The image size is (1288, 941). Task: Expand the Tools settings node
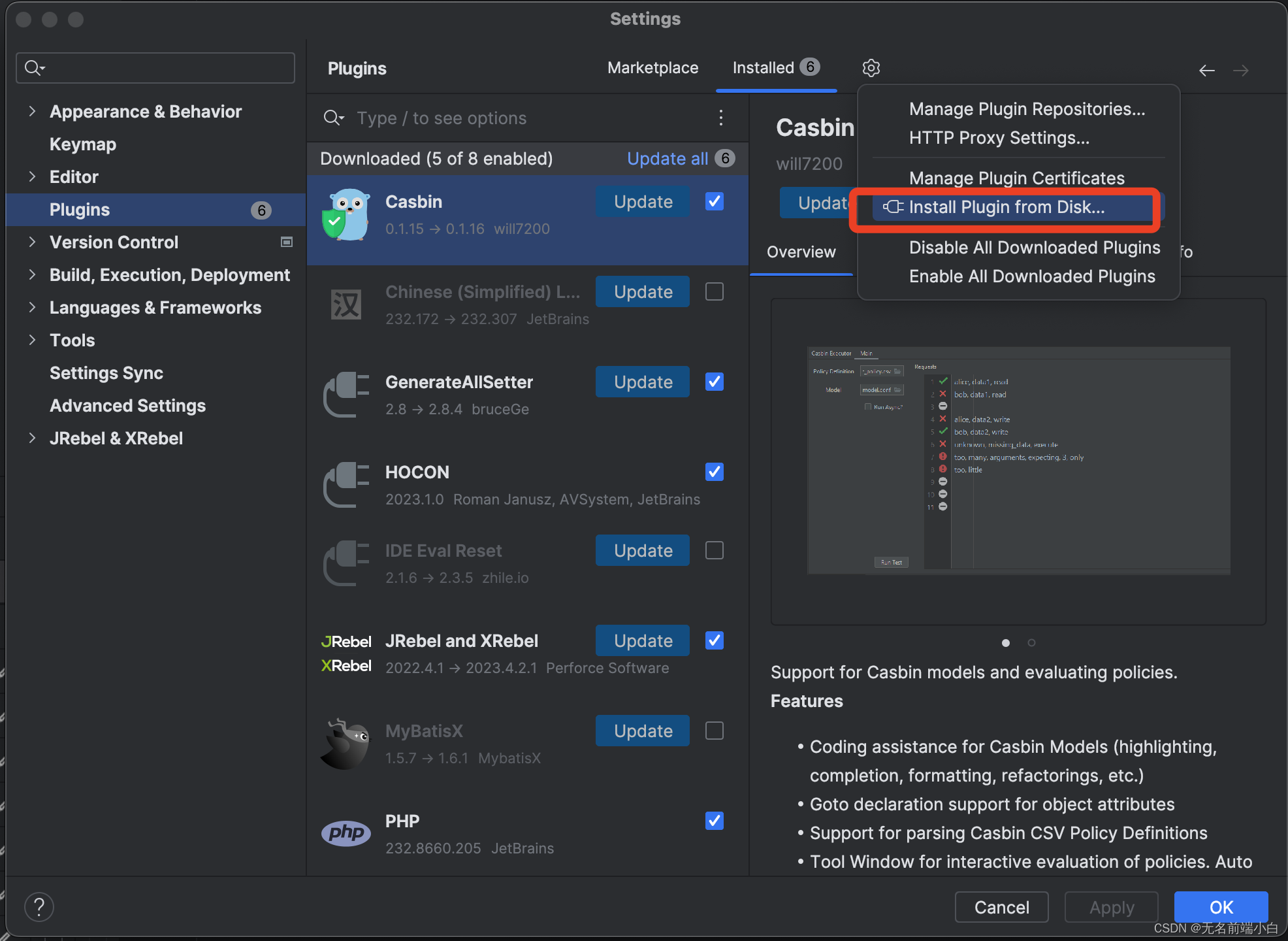32,340
